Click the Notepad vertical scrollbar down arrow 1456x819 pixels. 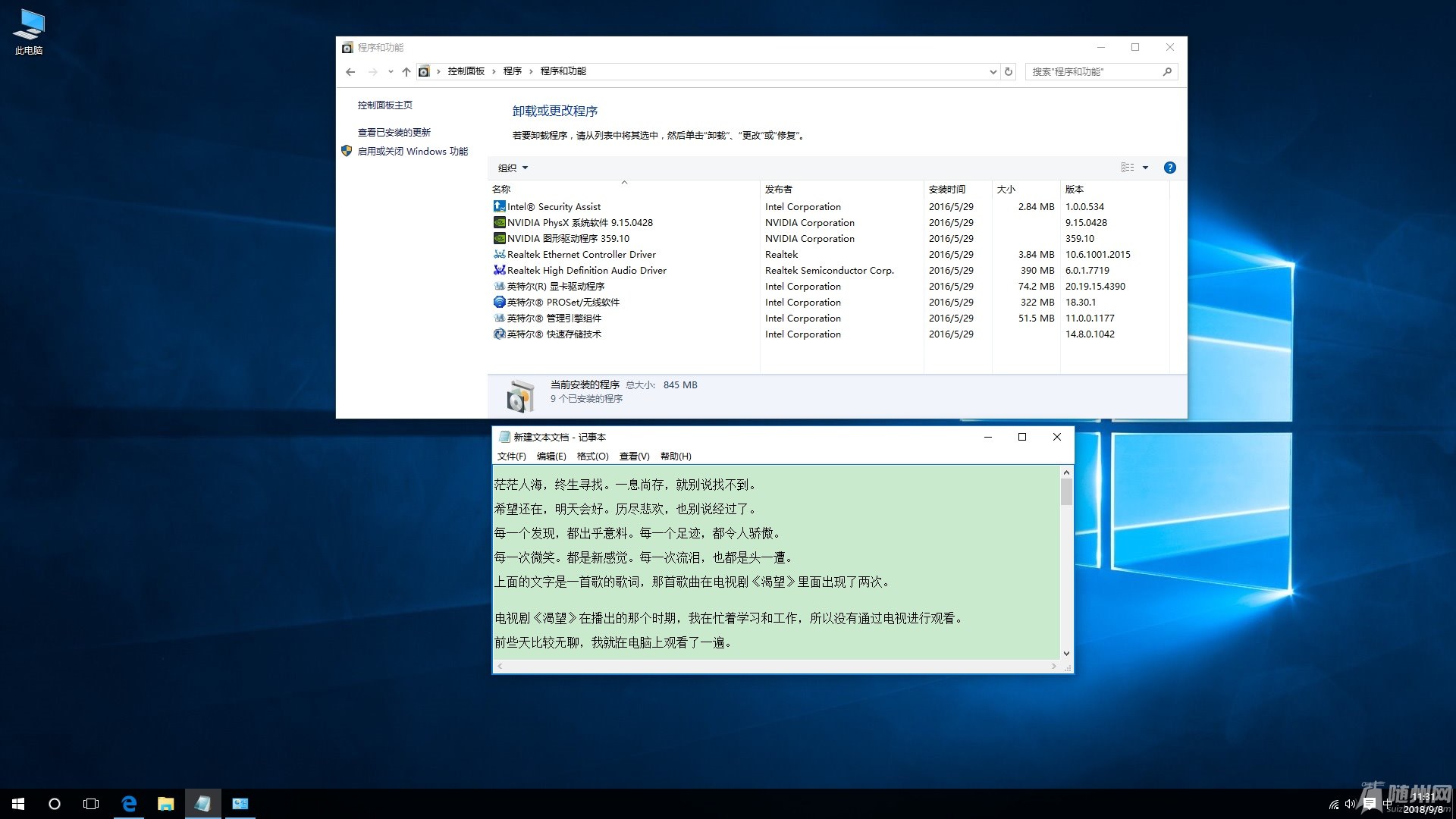click(x=1066, y=654)
